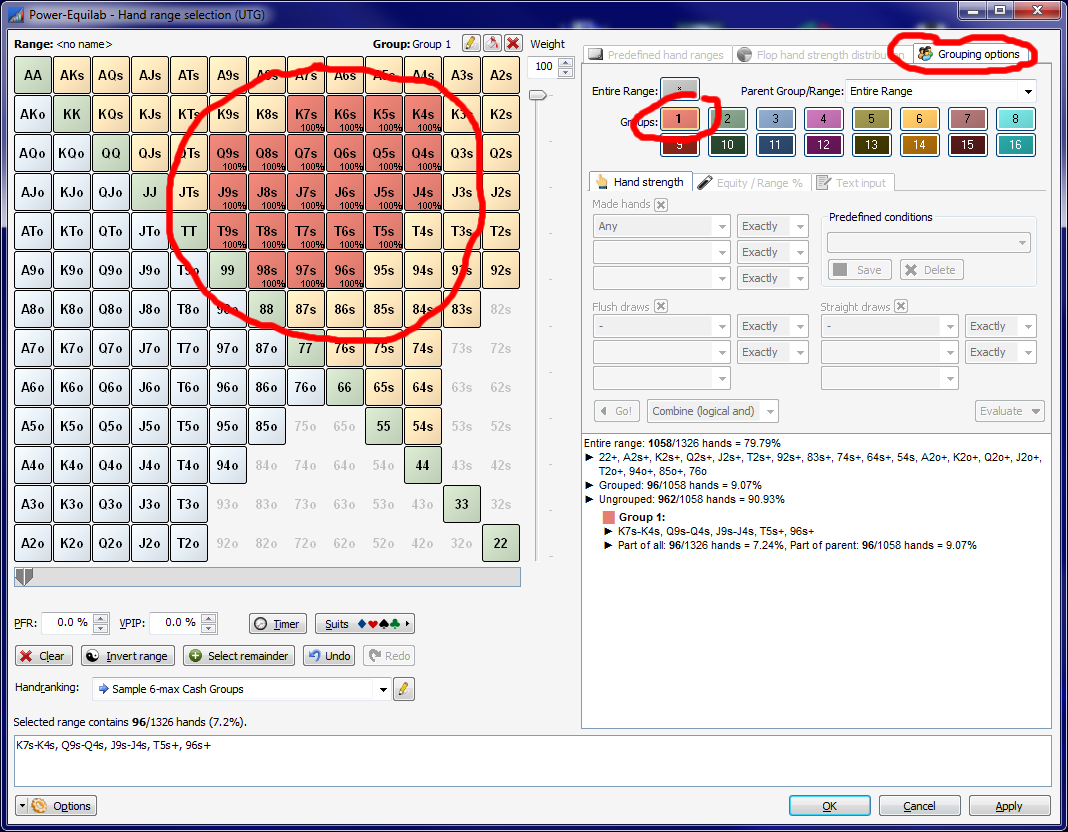Viewport: 1068px width, 832px height.
Task: Switch to Predefined hand ranges tab
Action: click(657, 54)
